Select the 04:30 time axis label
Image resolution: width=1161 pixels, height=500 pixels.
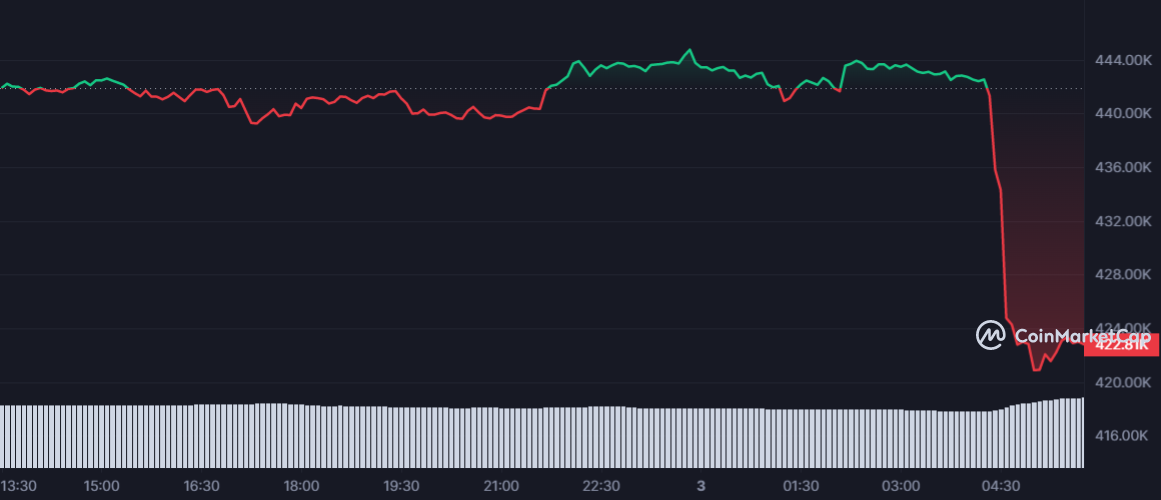1001,486
